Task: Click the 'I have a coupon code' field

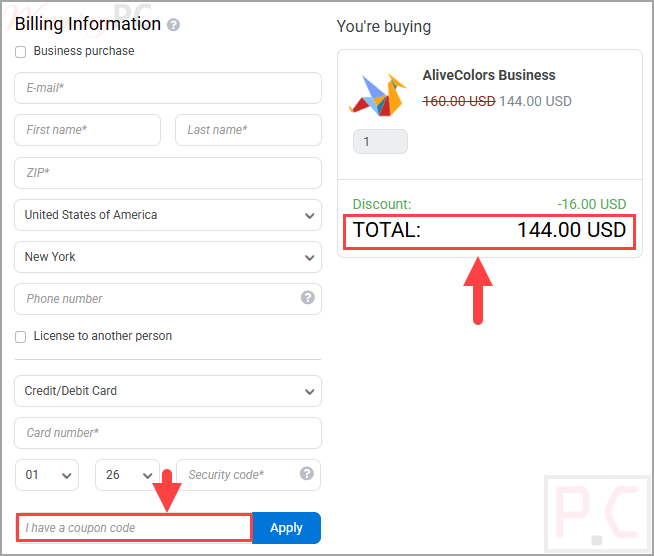Action: 134,528
